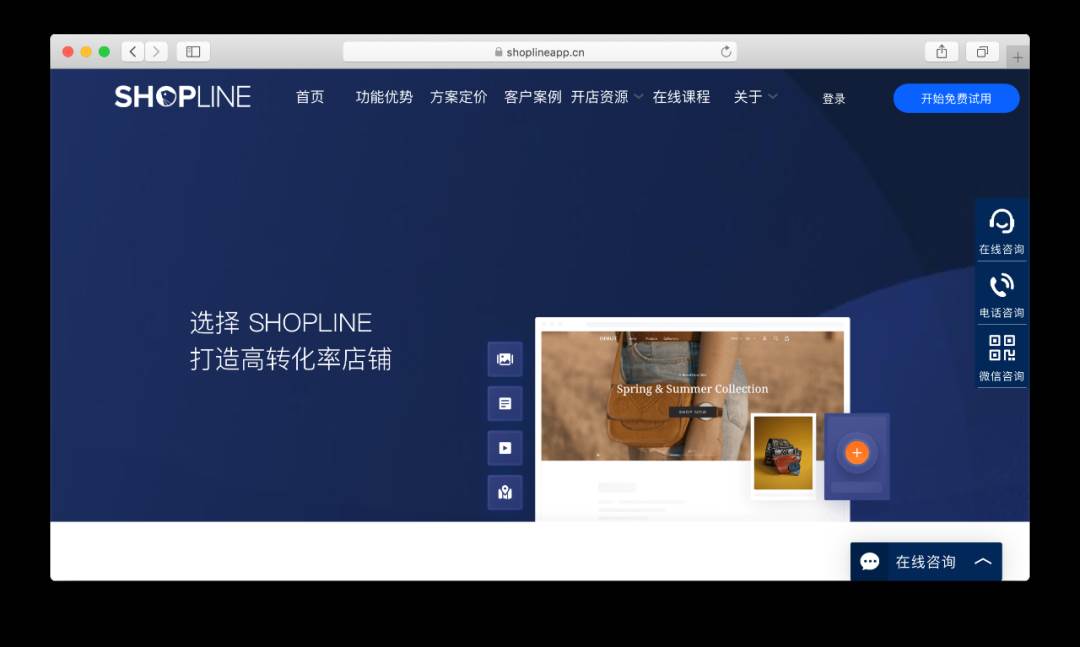This screenshot has width=1080, height=647.
Task: Expand the 在线咨询 chat widget chevron
Action: click(983, 562)
